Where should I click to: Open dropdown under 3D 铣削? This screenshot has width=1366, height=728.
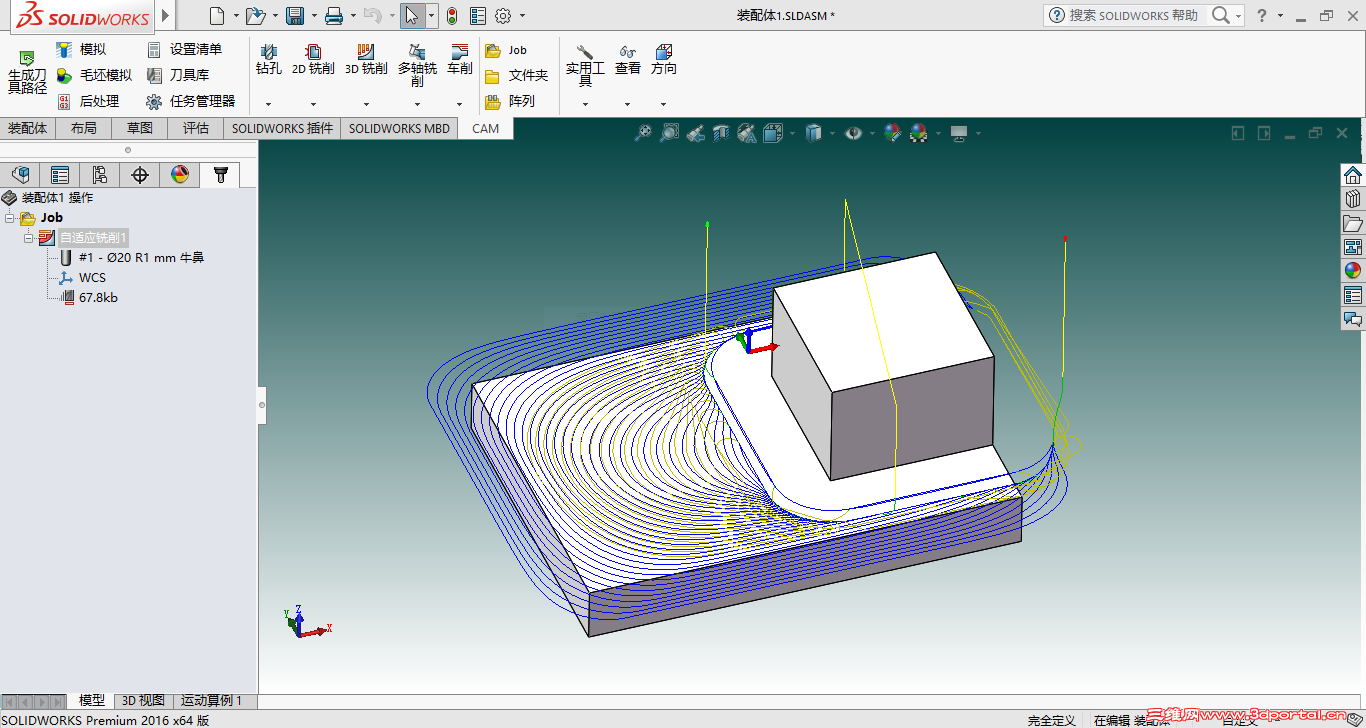coord(366,104)
